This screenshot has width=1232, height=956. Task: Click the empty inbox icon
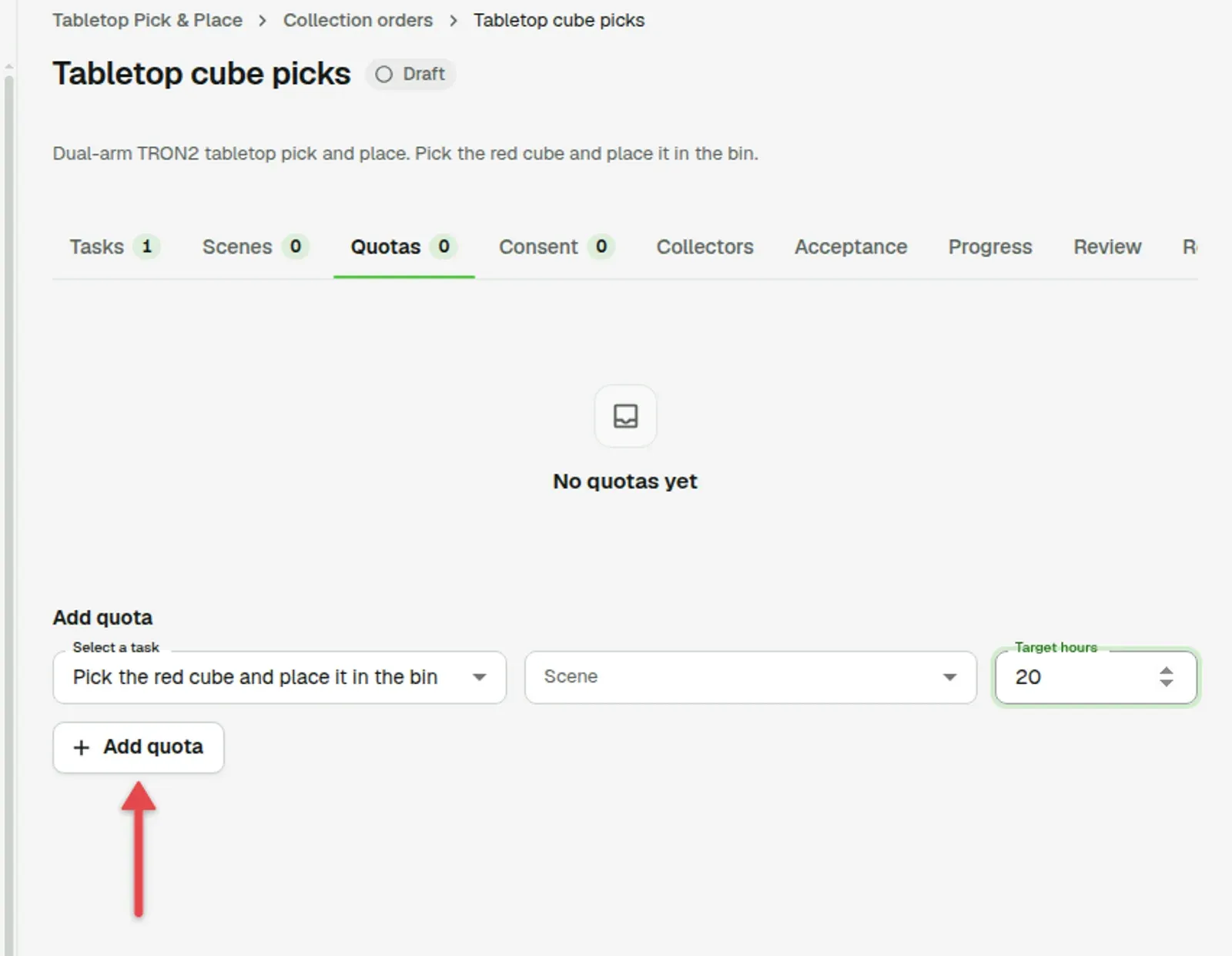(625, 416)
